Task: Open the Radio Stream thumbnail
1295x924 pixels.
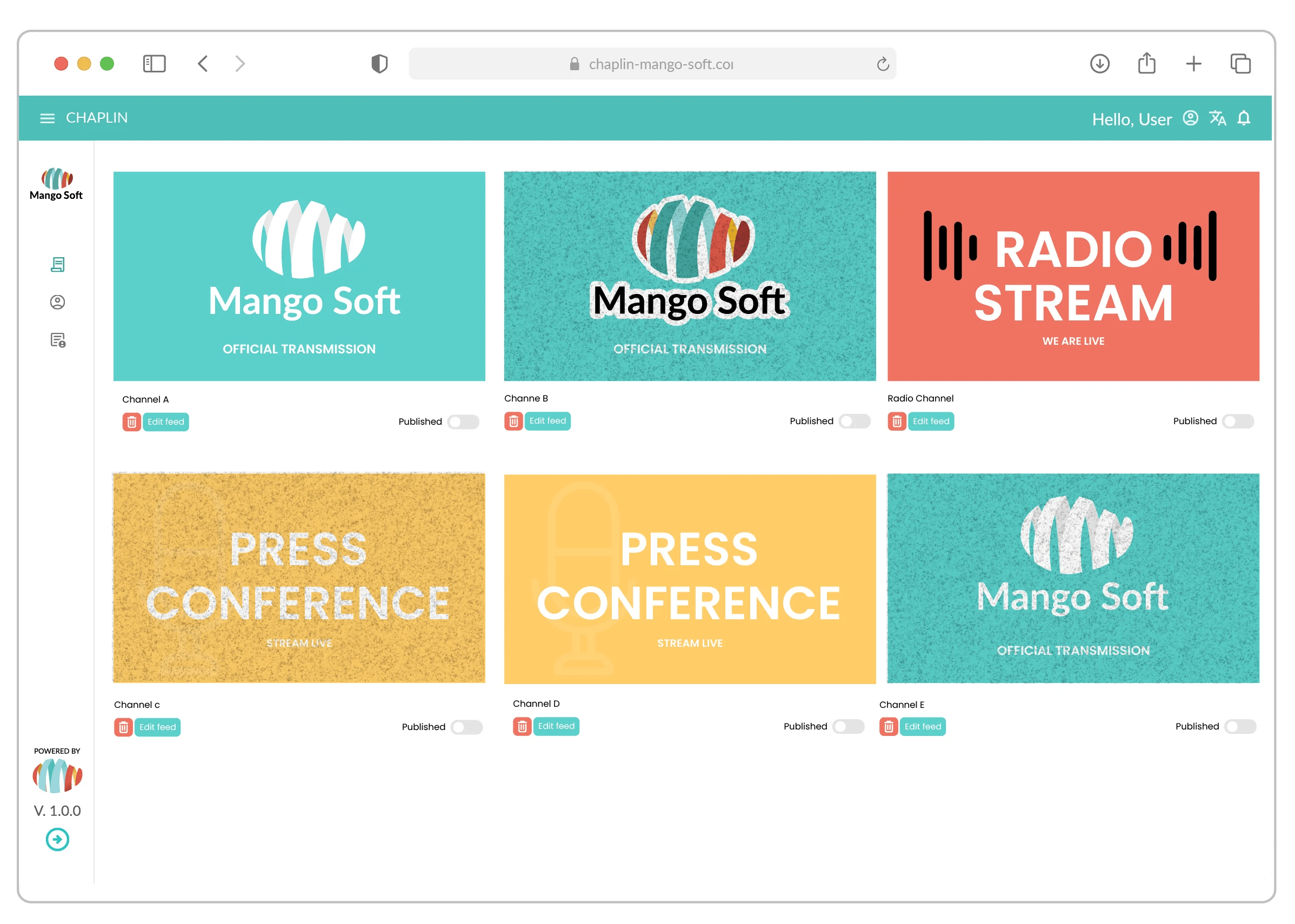Action: tap(1073, 277)
